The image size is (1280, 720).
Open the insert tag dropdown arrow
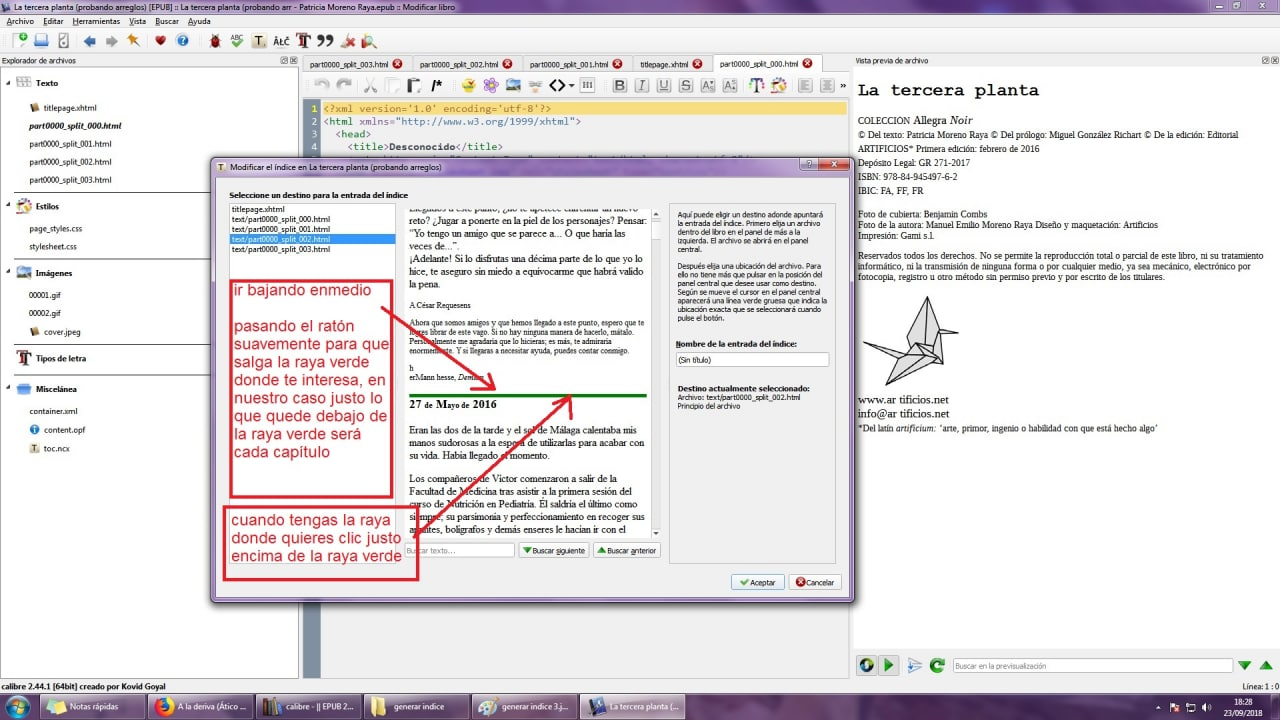point(571,86)
